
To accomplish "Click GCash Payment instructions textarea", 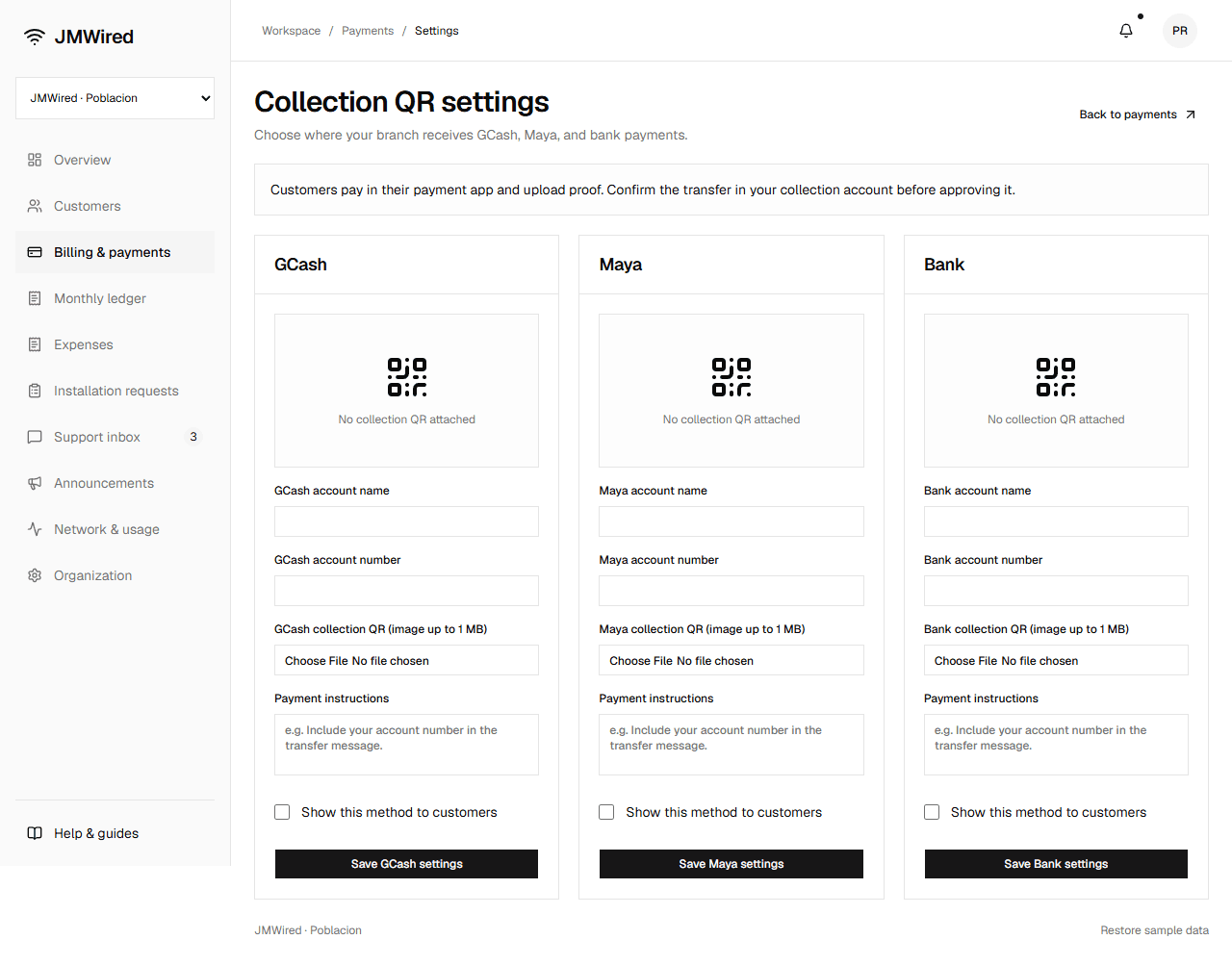I will [406, 745].
